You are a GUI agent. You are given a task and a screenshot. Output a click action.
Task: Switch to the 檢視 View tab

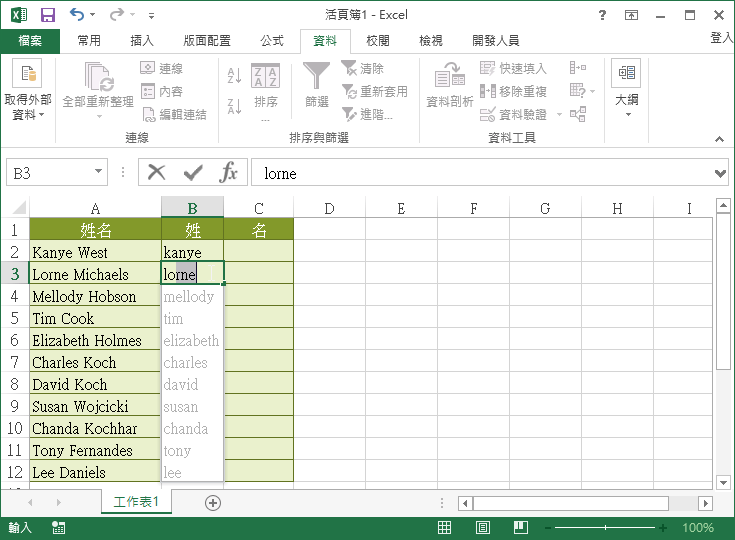pos(431,41)
